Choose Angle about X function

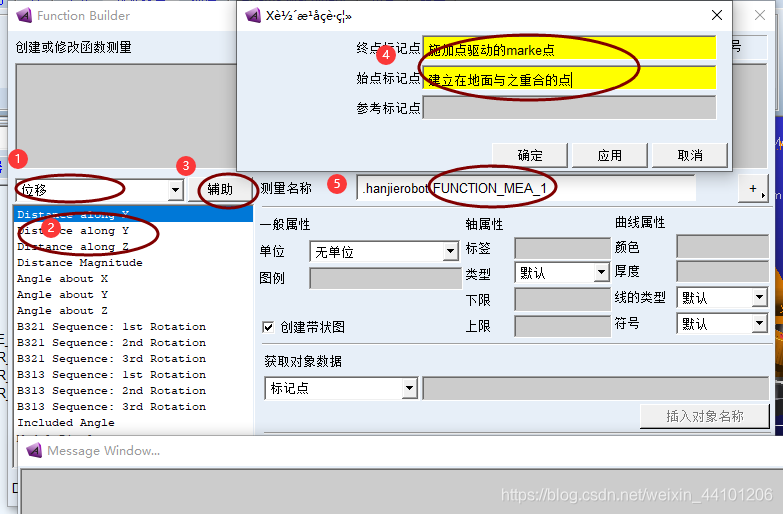click(x=62, y=279)
